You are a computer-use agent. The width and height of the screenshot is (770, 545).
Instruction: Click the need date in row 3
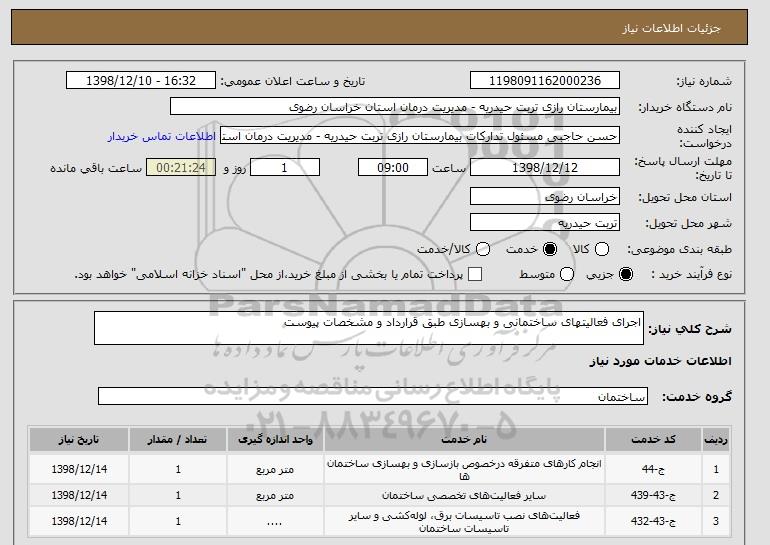(x=79, y=521)
